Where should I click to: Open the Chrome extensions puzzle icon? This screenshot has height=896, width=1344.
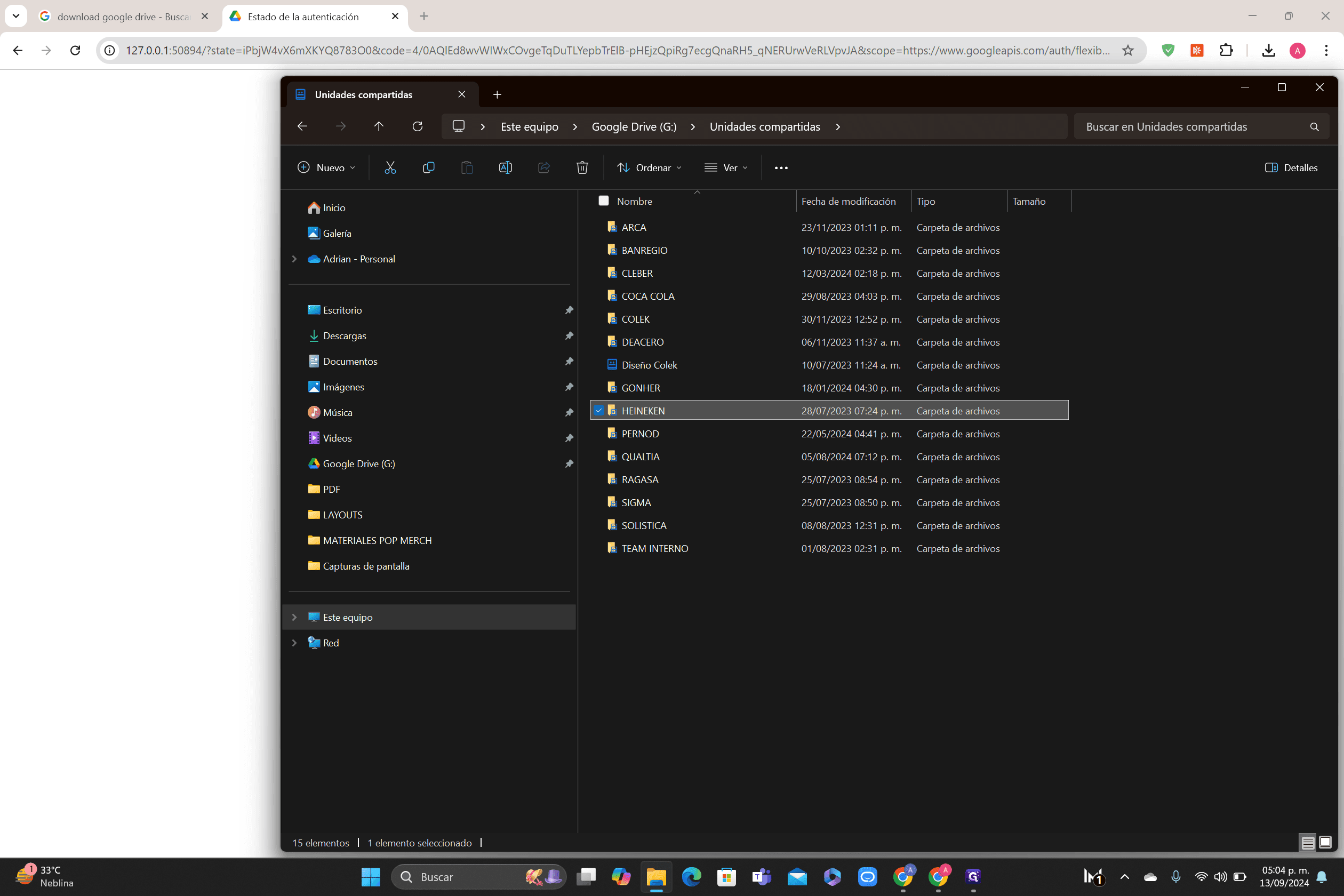(1226, 50)
